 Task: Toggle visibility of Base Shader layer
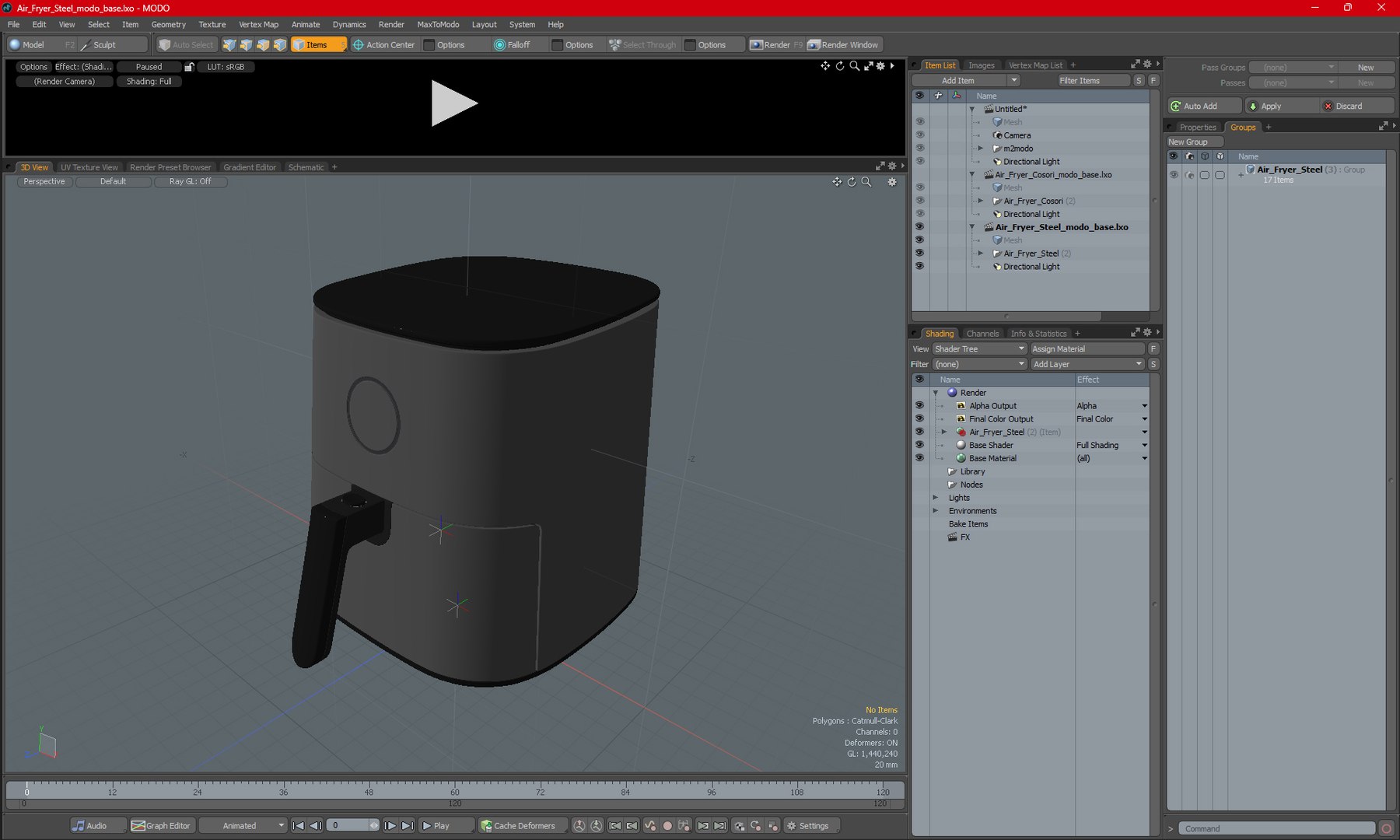(x=919, y=446)
